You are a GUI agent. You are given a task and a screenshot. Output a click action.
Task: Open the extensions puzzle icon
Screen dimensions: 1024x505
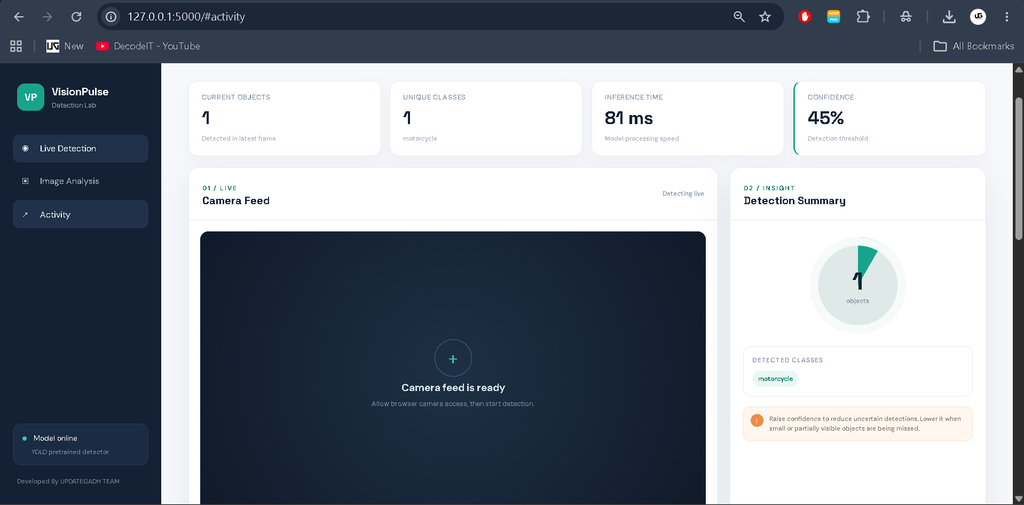(x=863, y=17)
